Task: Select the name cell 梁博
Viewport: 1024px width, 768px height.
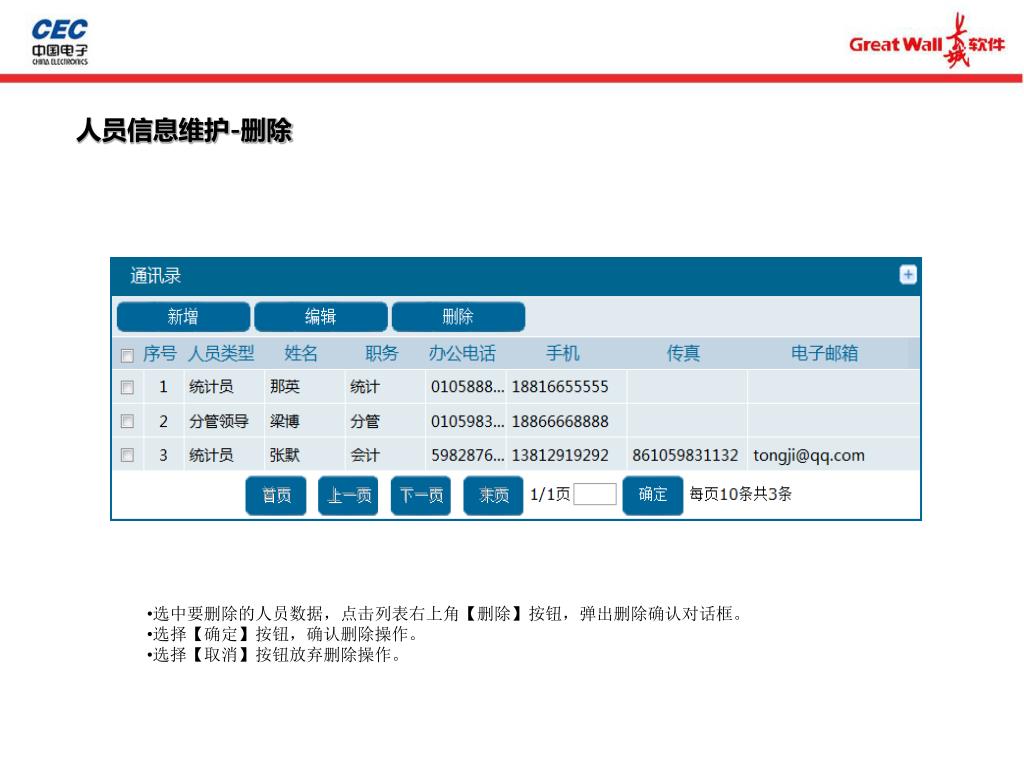Action: click(x=285, y=421)
